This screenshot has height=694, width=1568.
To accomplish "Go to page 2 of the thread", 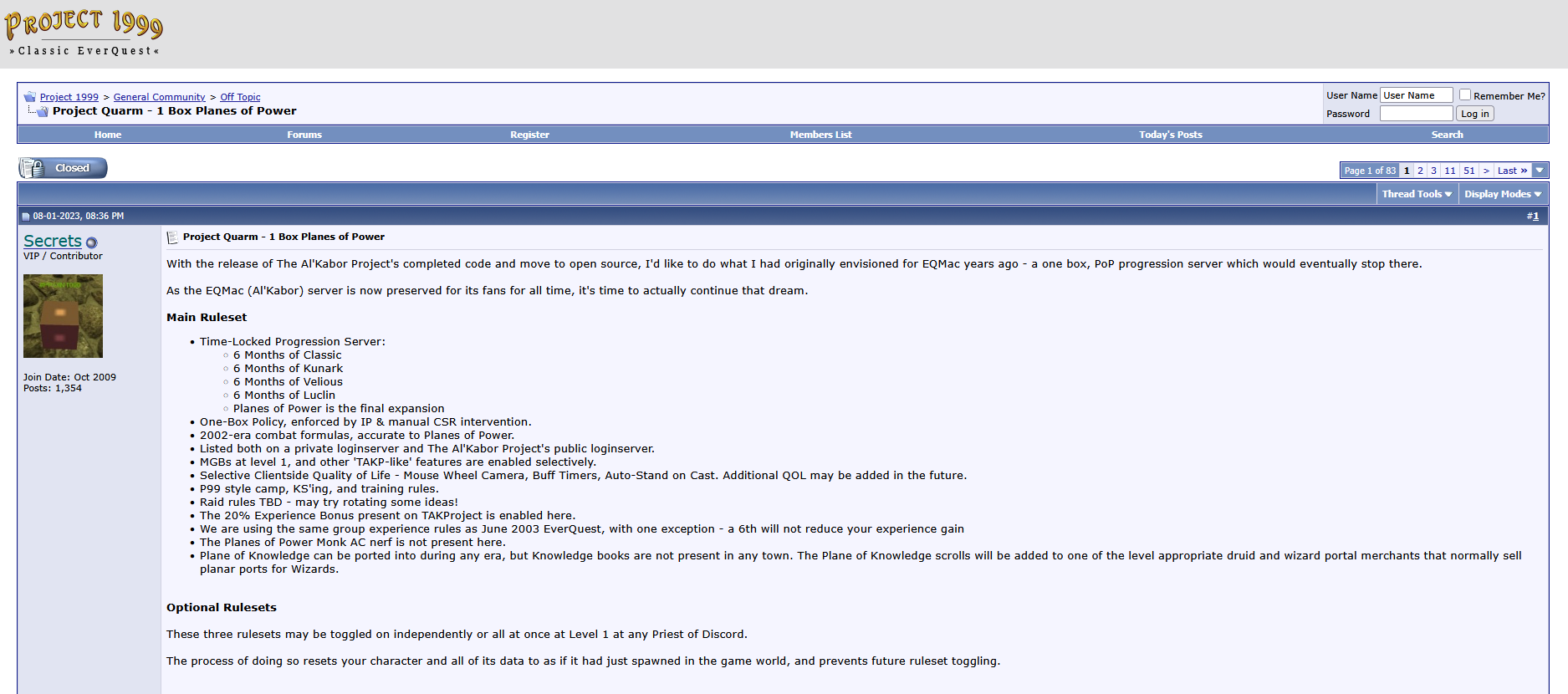I will tap(1420, 171).
